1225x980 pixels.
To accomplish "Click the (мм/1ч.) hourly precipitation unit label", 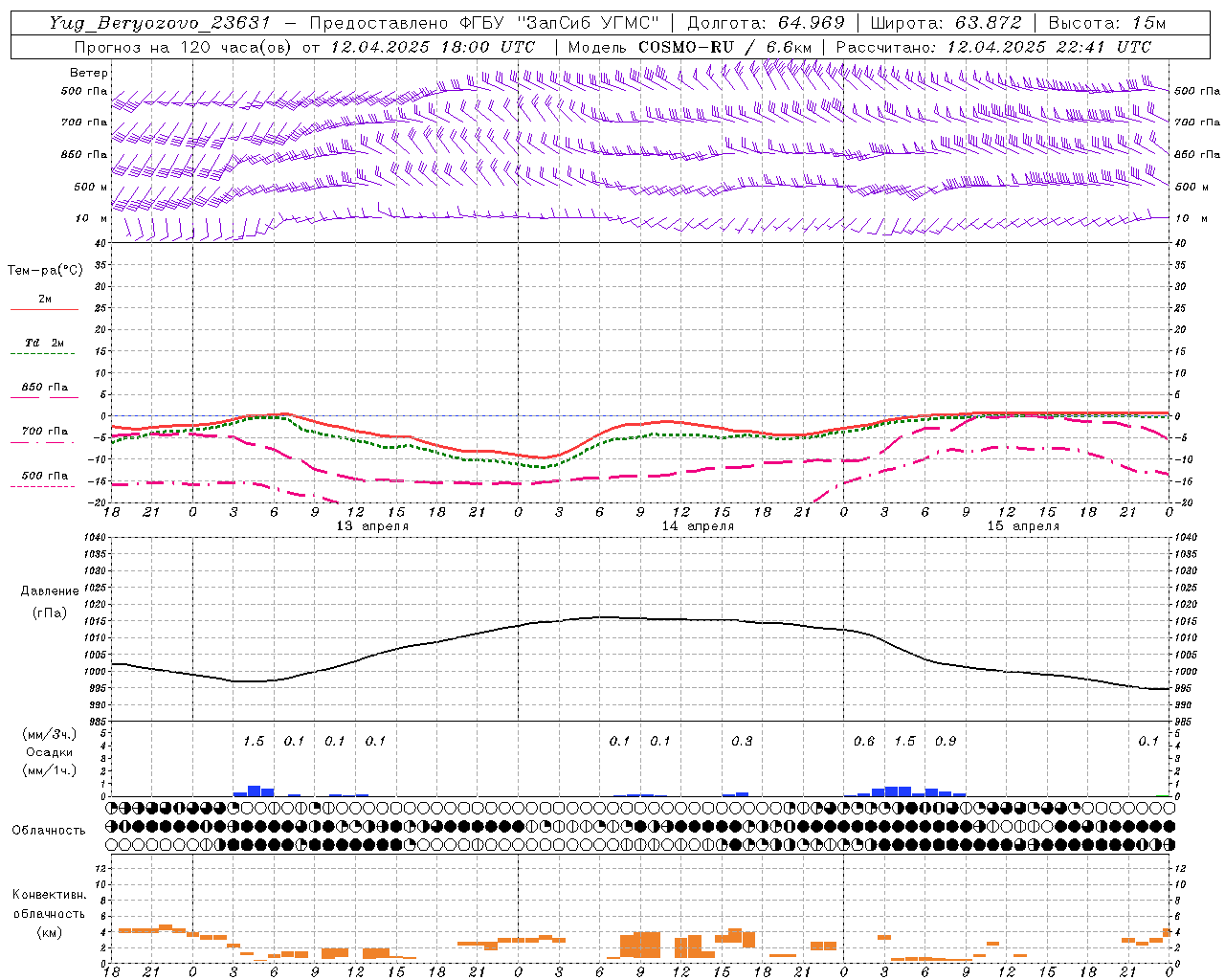I will 50,770.
